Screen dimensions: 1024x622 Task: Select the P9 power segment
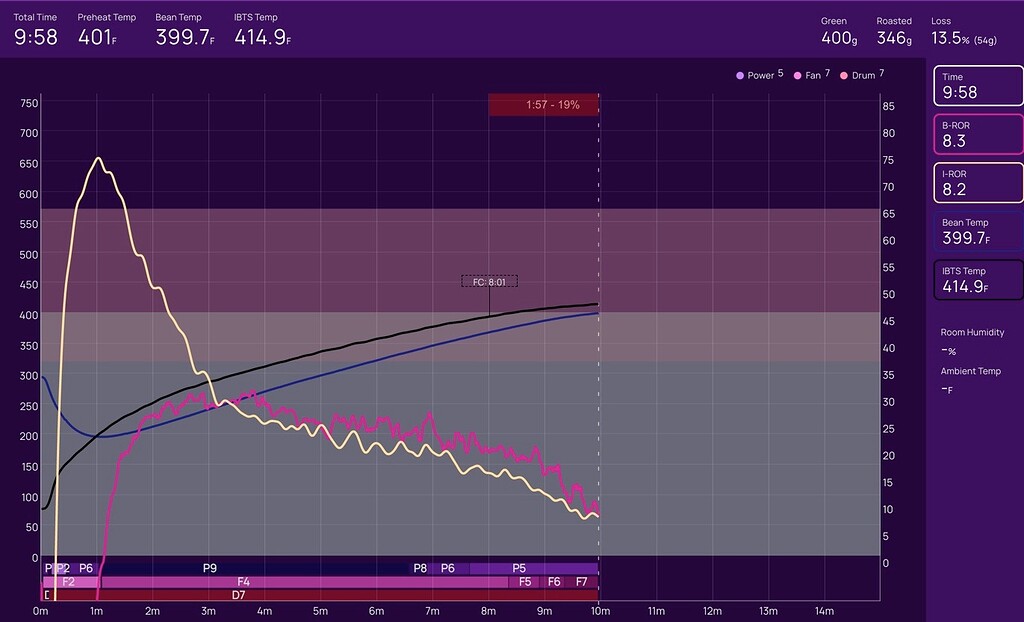click(210, 568)
